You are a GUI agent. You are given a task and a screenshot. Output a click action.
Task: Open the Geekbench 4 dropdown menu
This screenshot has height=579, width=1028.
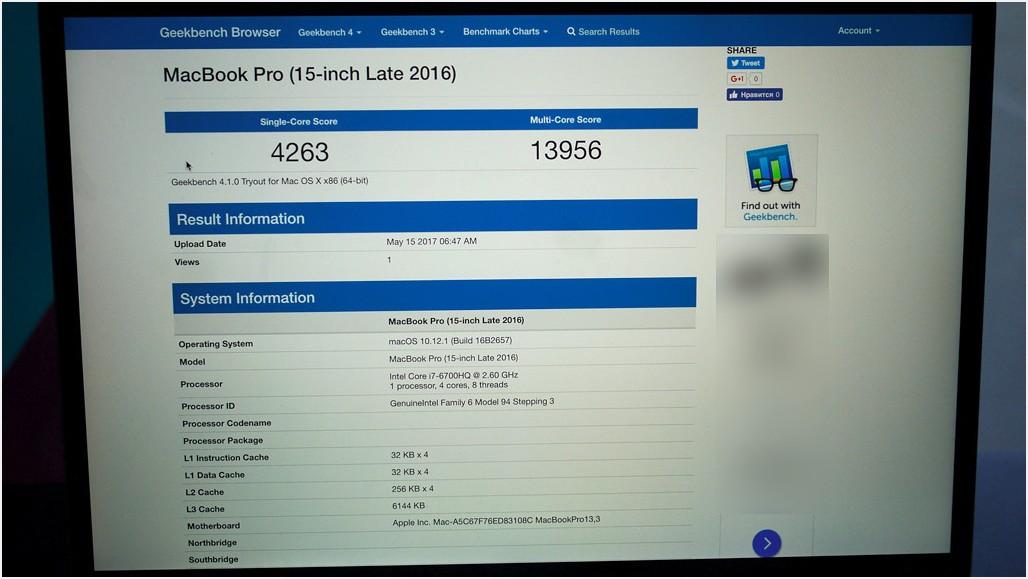(x=329, y=32)
